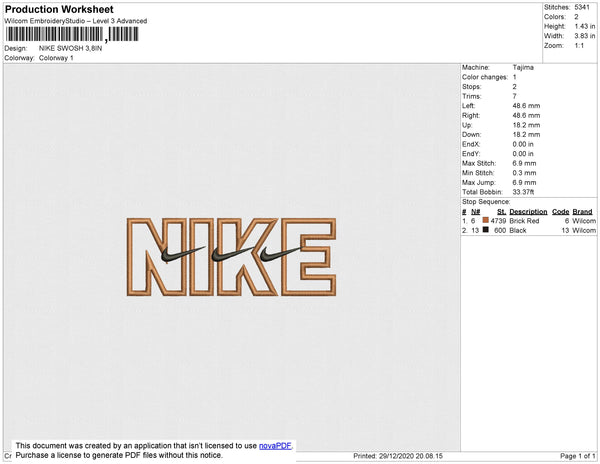This screenshot has width=600, height=464.
Task: Click the Total Bobbin value 33.37ft
Action: pos(523,192)
